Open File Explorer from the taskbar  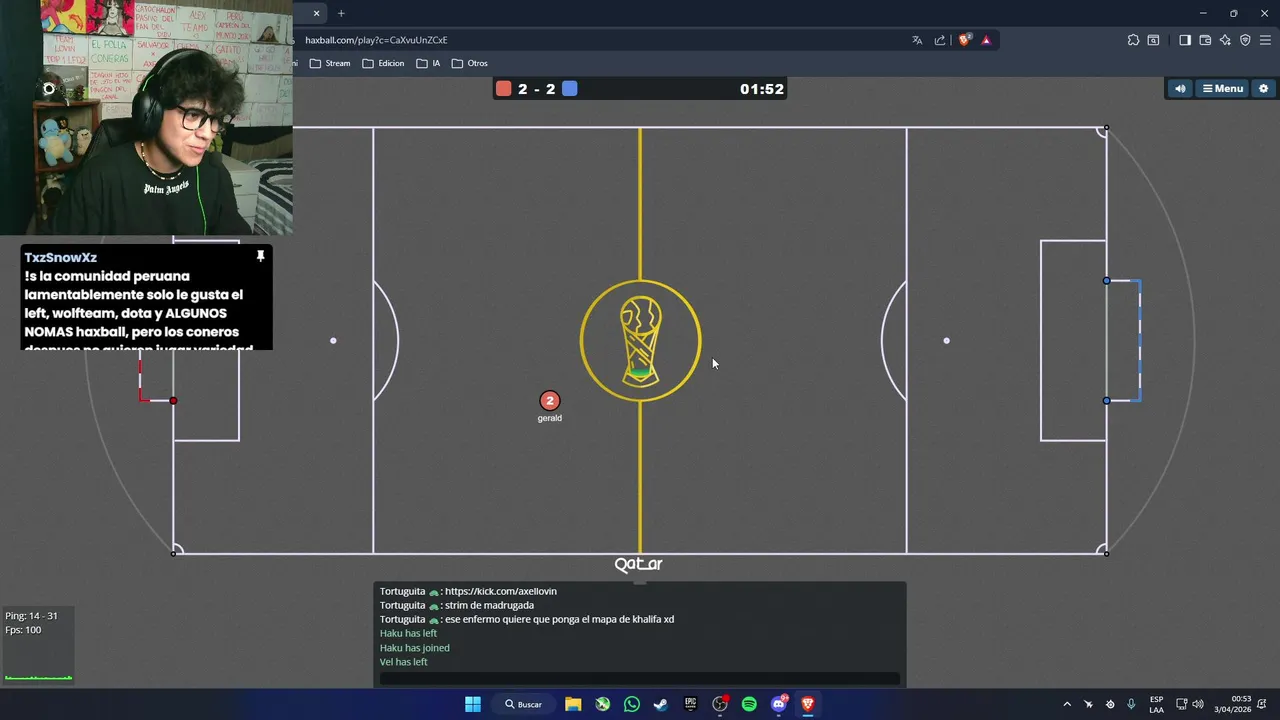click(573, 704)
